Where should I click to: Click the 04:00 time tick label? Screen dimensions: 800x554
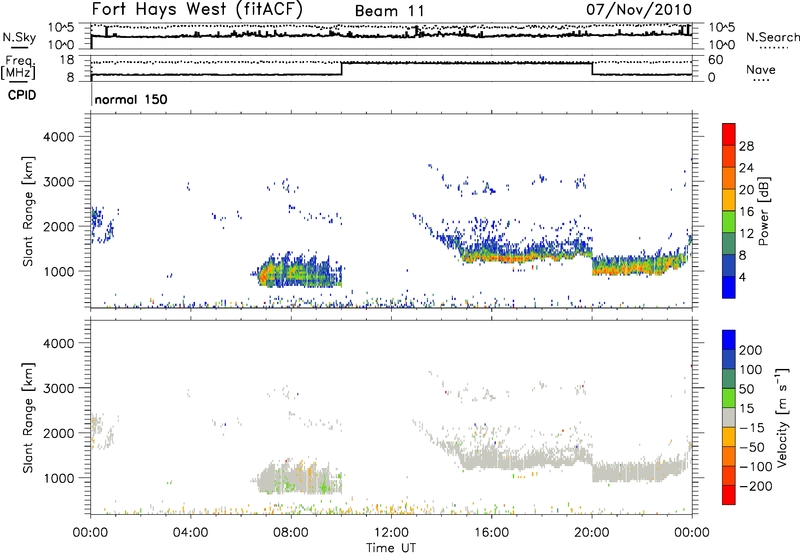[x=190, y=533]
